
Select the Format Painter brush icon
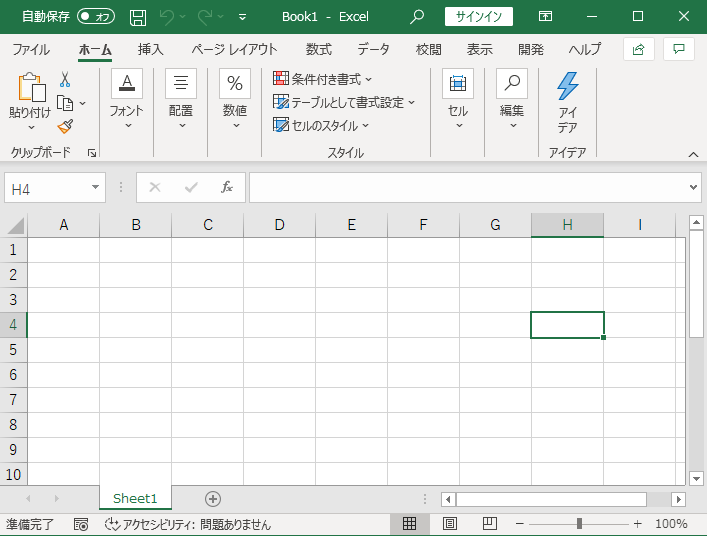click(65, 126)
